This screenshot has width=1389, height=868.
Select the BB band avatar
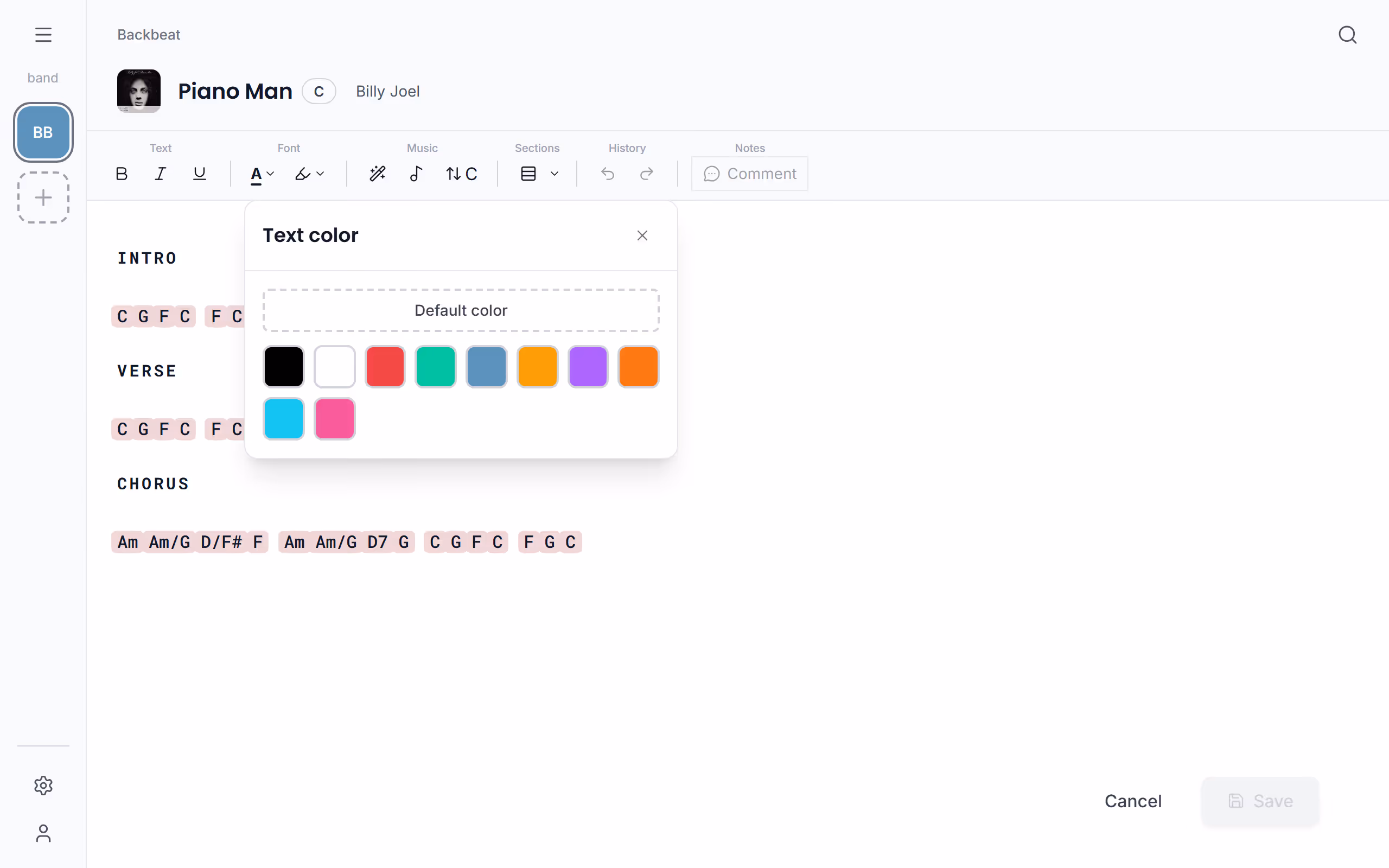[43, 132]
